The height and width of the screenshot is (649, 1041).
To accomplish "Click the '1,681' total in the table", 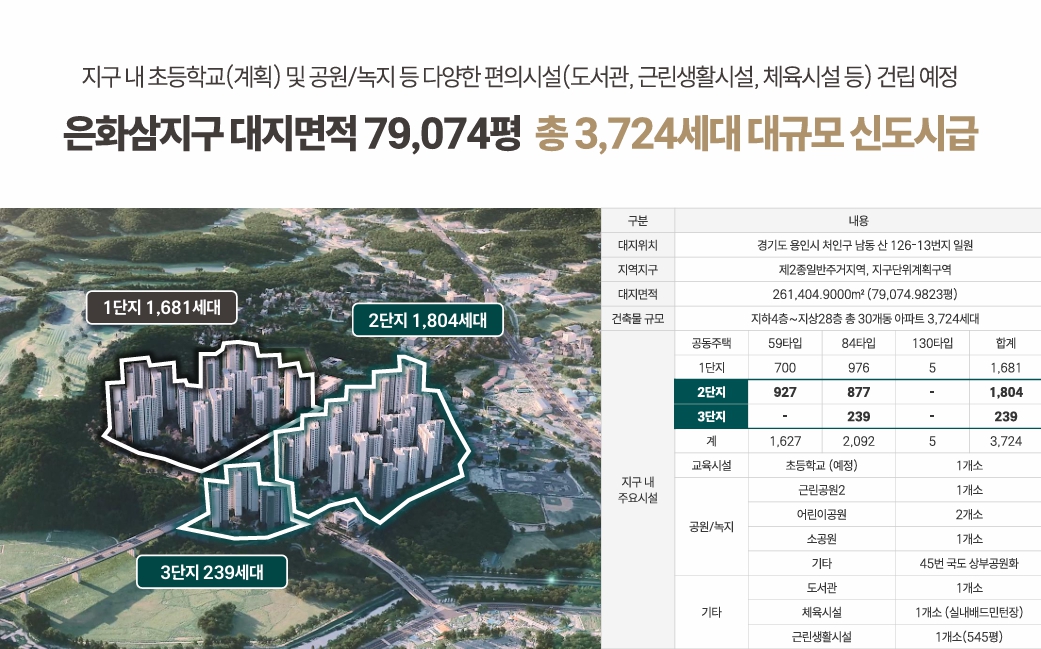I will 1005,368.
